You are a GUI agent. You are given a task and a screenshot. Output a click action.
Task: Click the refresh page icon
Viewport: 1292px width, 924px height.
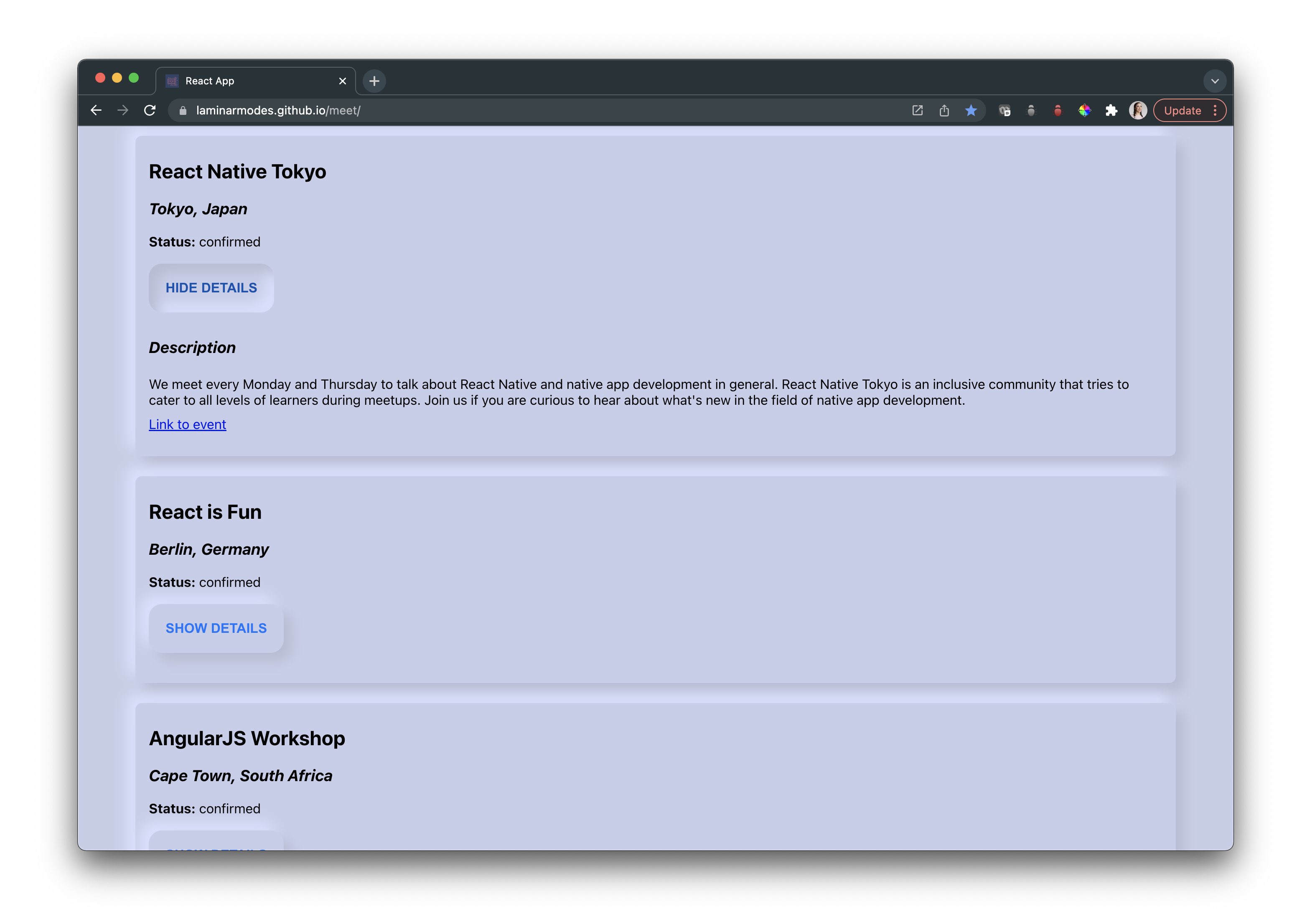click(x=151, y=110)
